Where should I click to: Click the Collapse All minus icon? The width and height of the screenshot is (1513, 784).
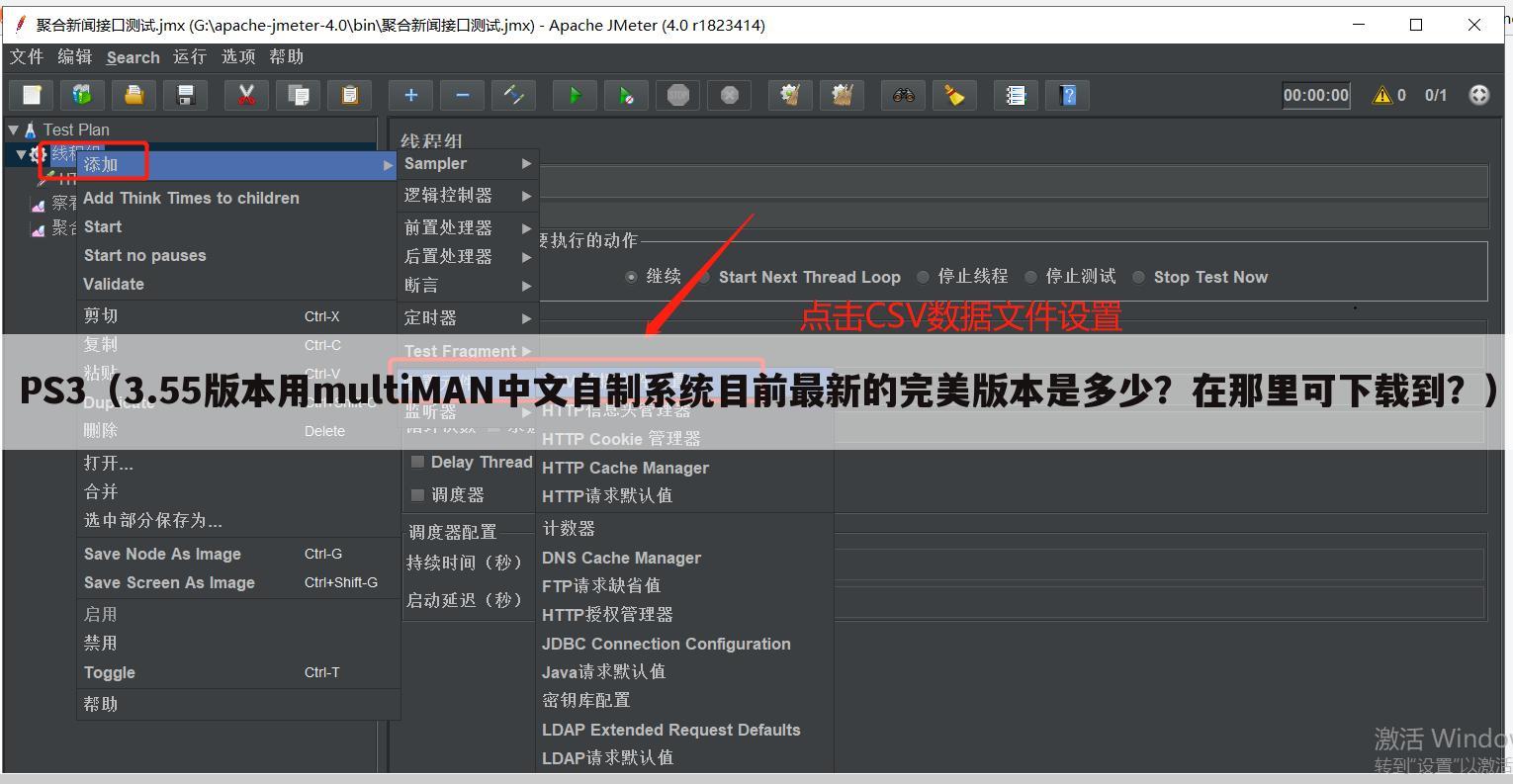click(x=462, y=95)
